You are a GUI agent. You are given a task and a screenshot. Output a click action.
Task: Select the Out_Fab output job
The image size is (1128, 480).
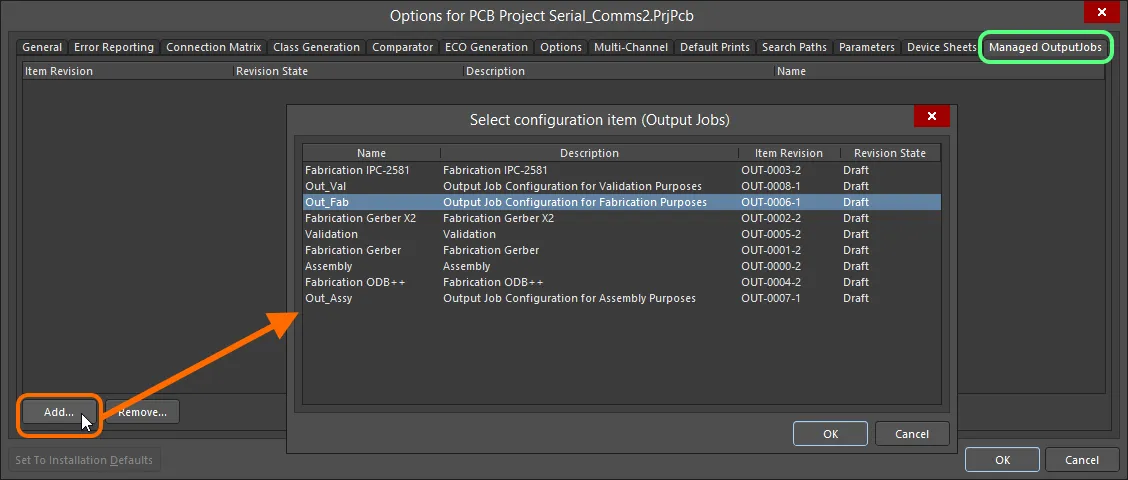(x=622, y=202)
